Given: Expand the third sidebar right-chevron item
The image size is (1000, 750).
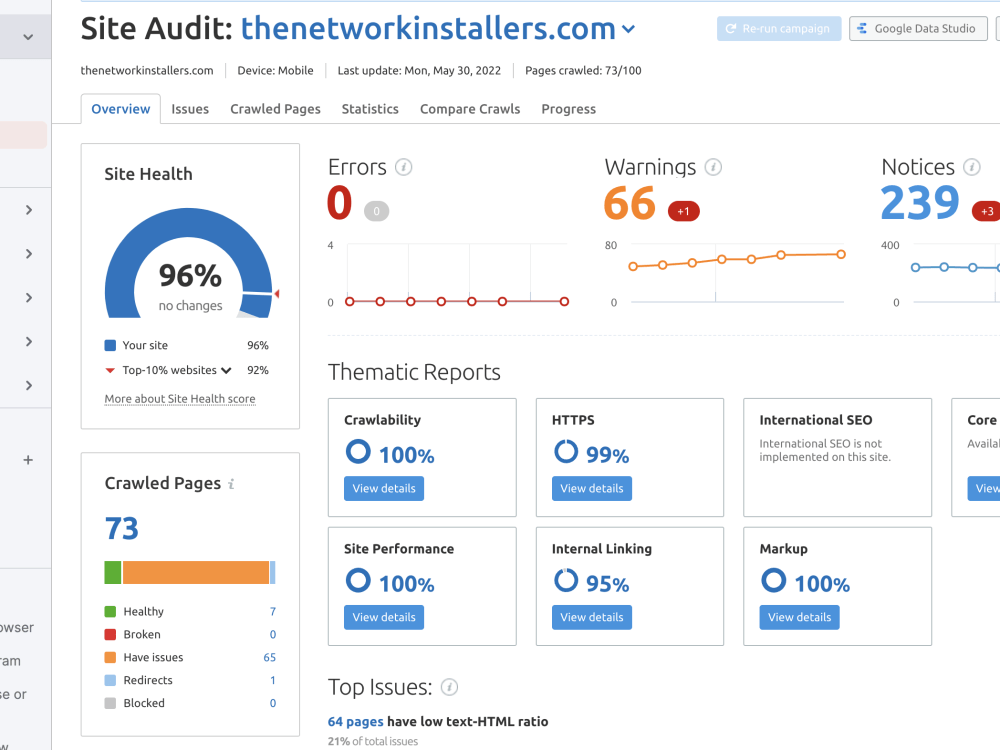Looking at the screenshot, I should (x=29, y=297).
